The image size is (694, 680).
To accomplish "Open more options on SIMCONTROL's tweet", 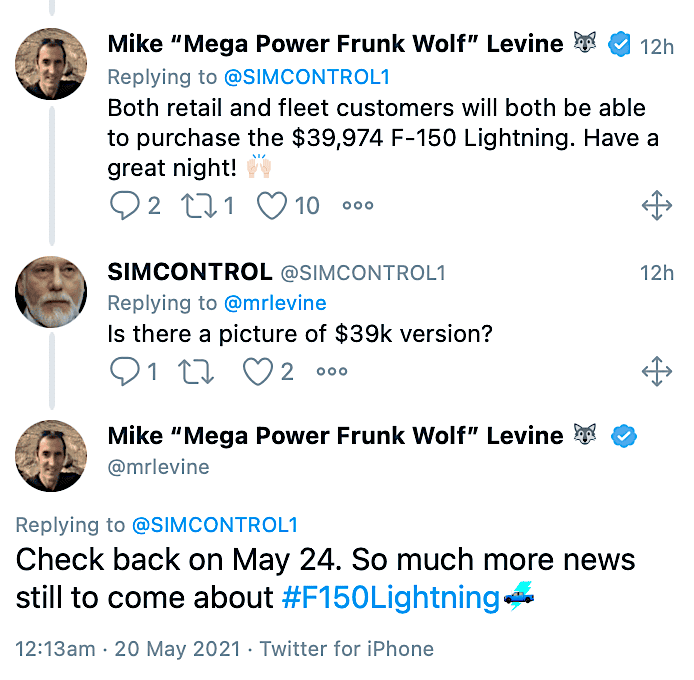I will 331,372.
